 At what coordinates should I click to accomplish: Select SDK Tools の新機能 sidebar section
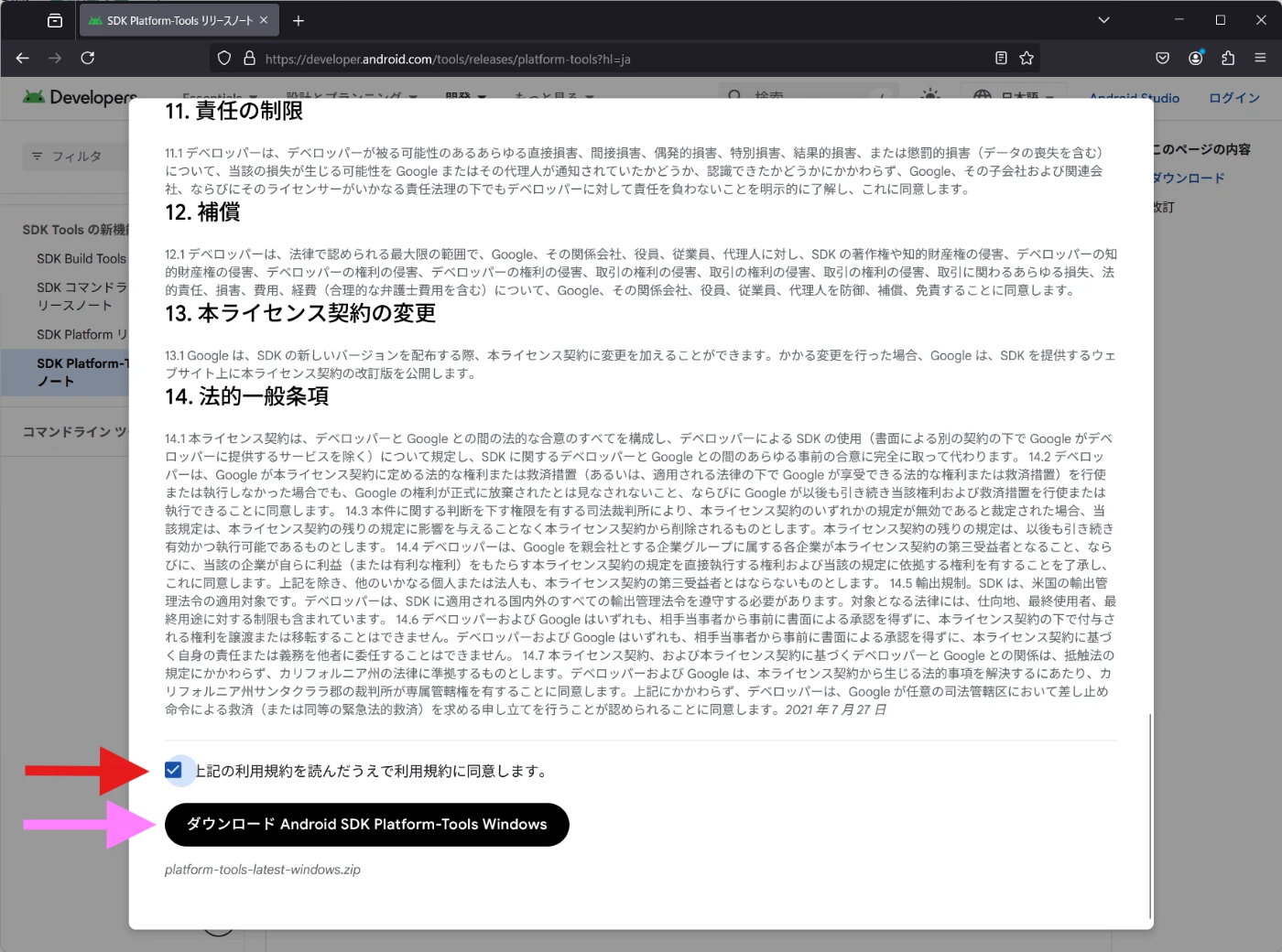[x=75, y=230]
